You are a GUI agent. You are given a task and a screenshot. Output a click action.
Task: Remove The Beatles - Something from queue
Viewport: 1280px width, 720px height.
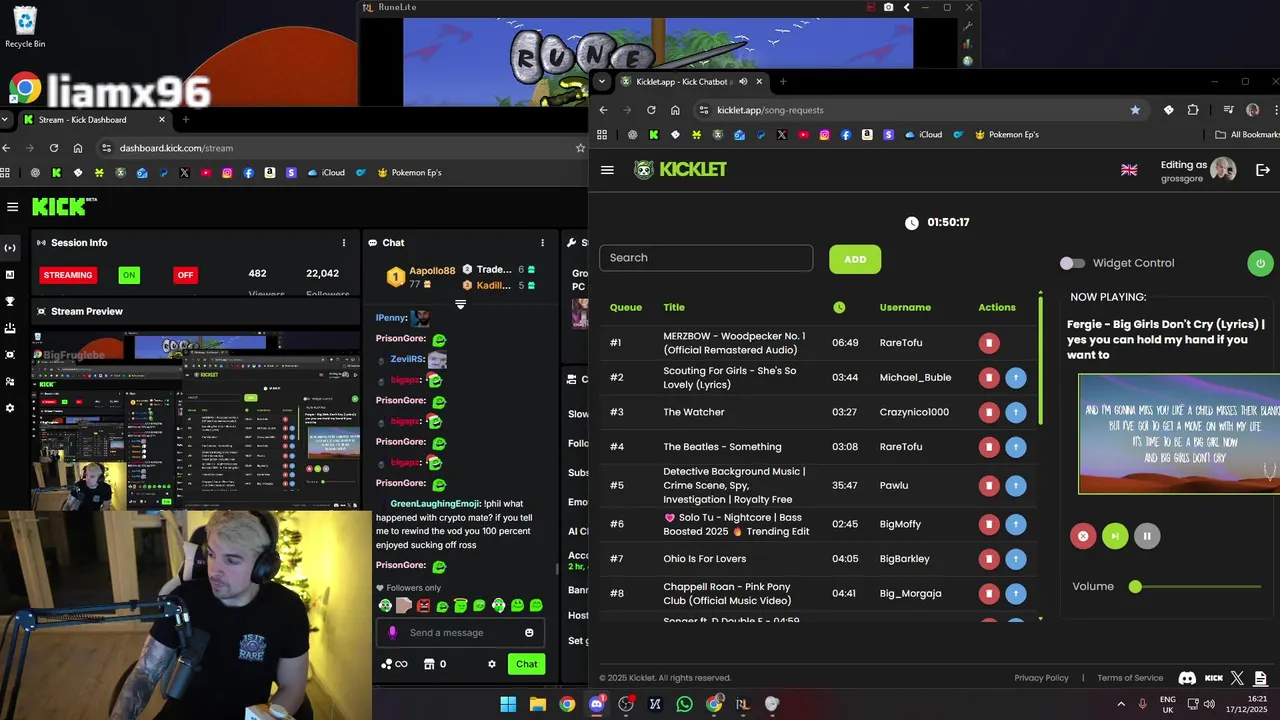click(988, 447)
